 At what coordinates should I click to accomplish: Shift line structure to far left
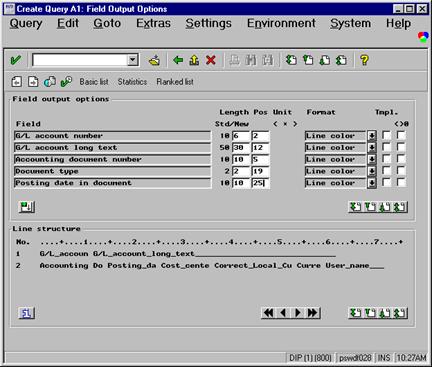coord(268,313)
